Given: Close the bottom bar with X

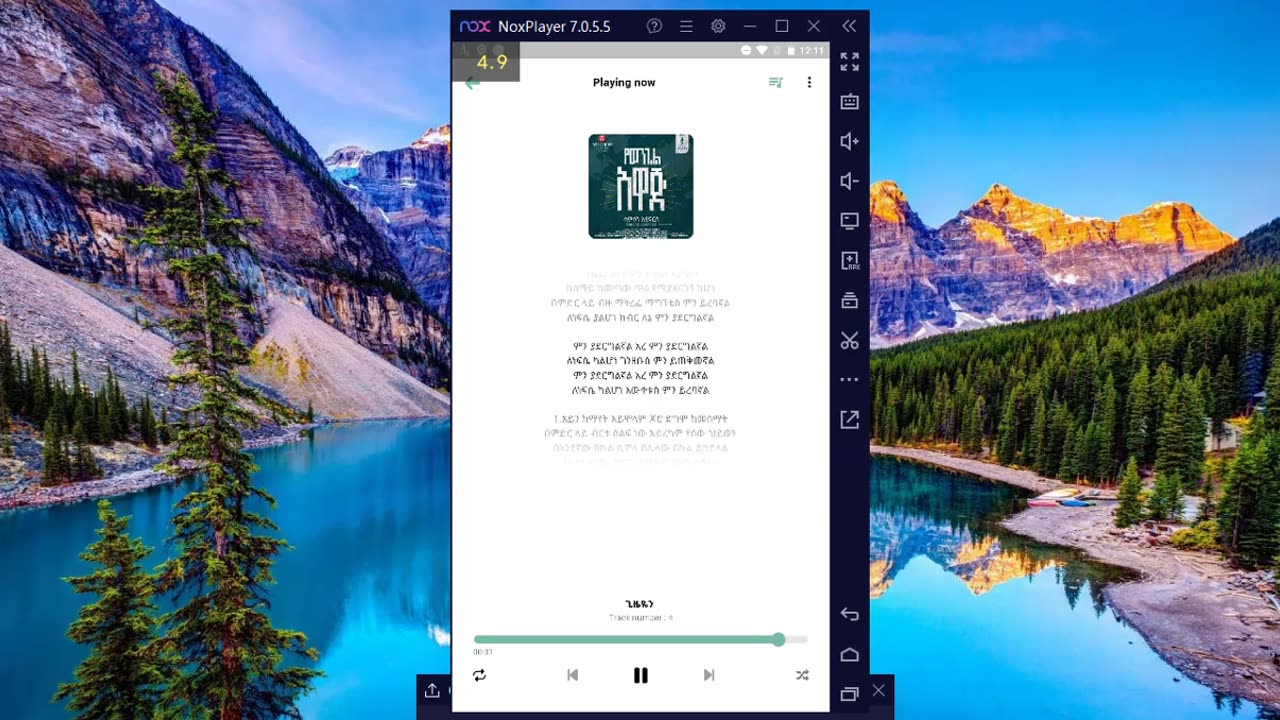Looking at the screenshot, I should pyautogui.click(x=878, y=690).
